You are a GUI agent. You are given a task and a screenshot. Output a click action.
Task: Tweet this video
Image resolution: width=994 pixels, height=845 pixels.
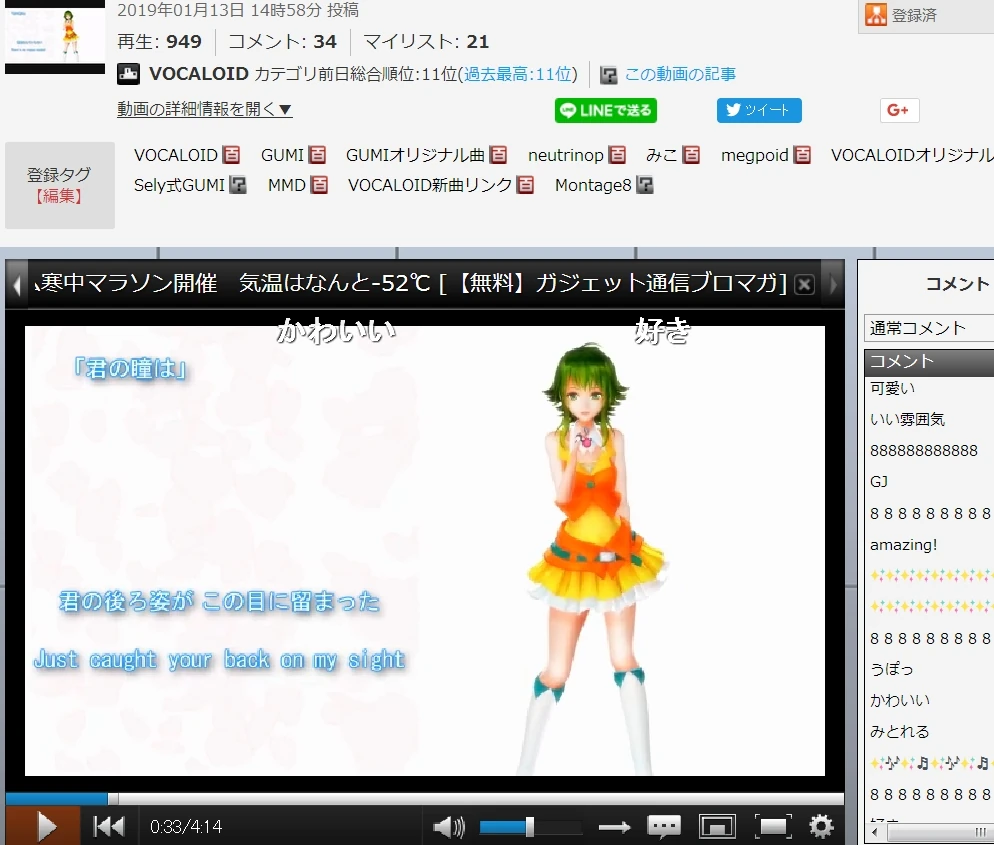coord(759,110)
